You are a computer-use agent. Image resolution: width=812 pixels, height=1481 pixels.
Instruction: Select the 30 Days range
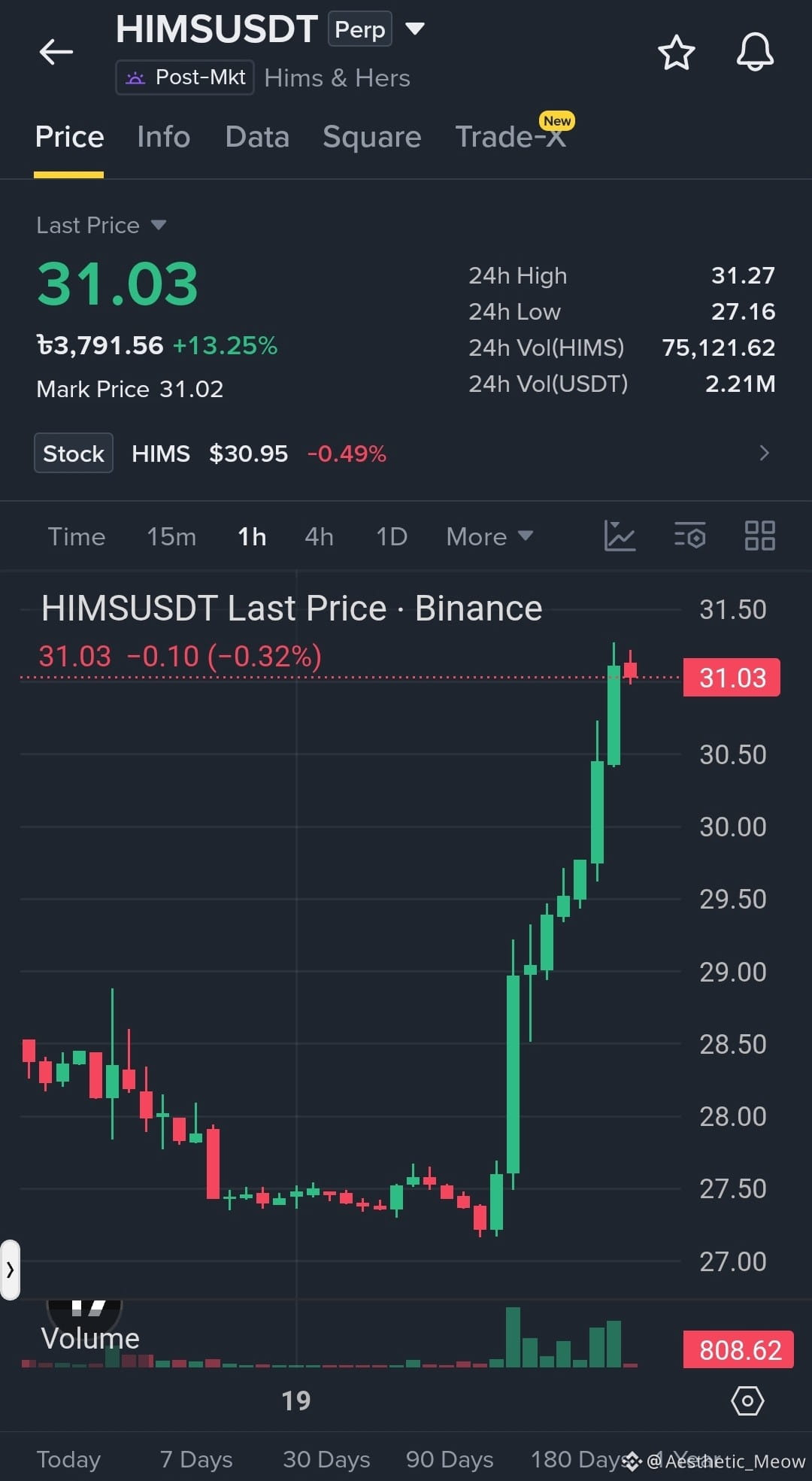pyautogui.click(x=326, y=1459)
